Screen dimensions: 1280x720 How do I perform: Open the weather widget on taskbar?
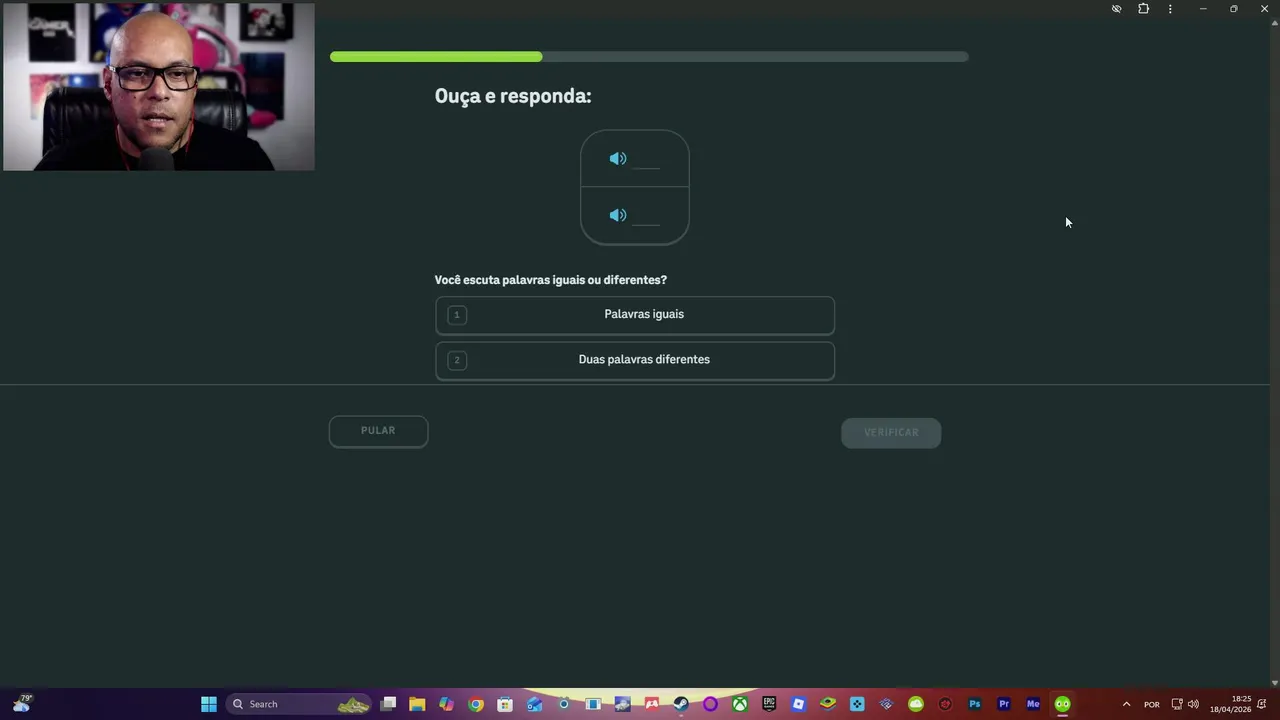click(21, 704)
